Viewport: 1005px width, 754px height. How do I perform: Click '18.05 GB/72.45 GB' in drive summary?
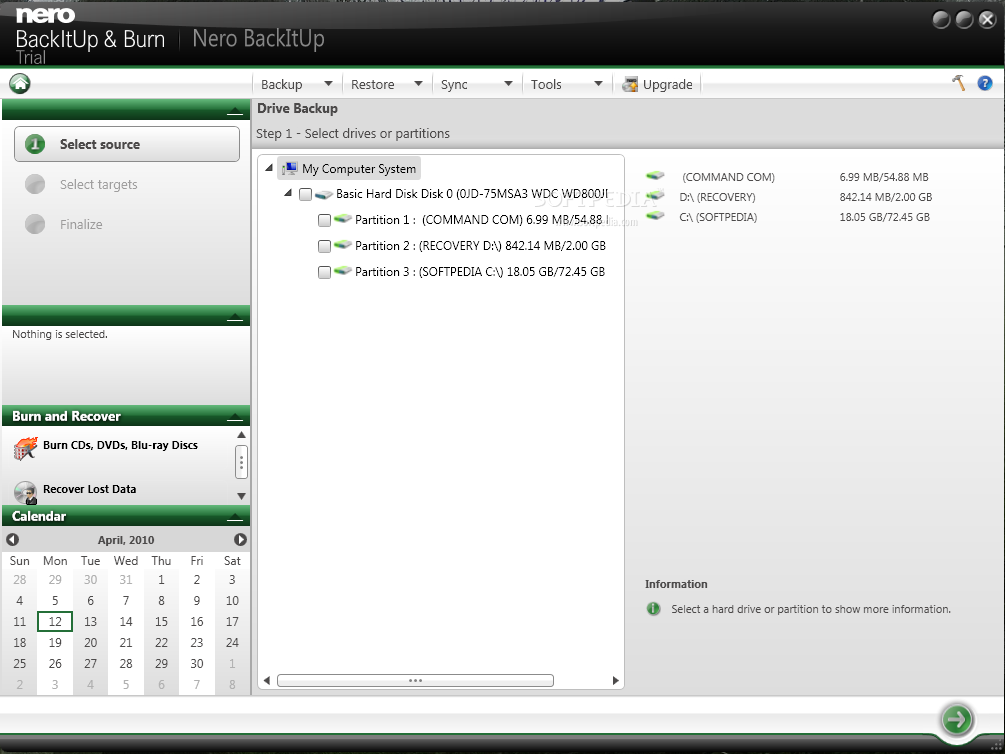click(885, 217)
